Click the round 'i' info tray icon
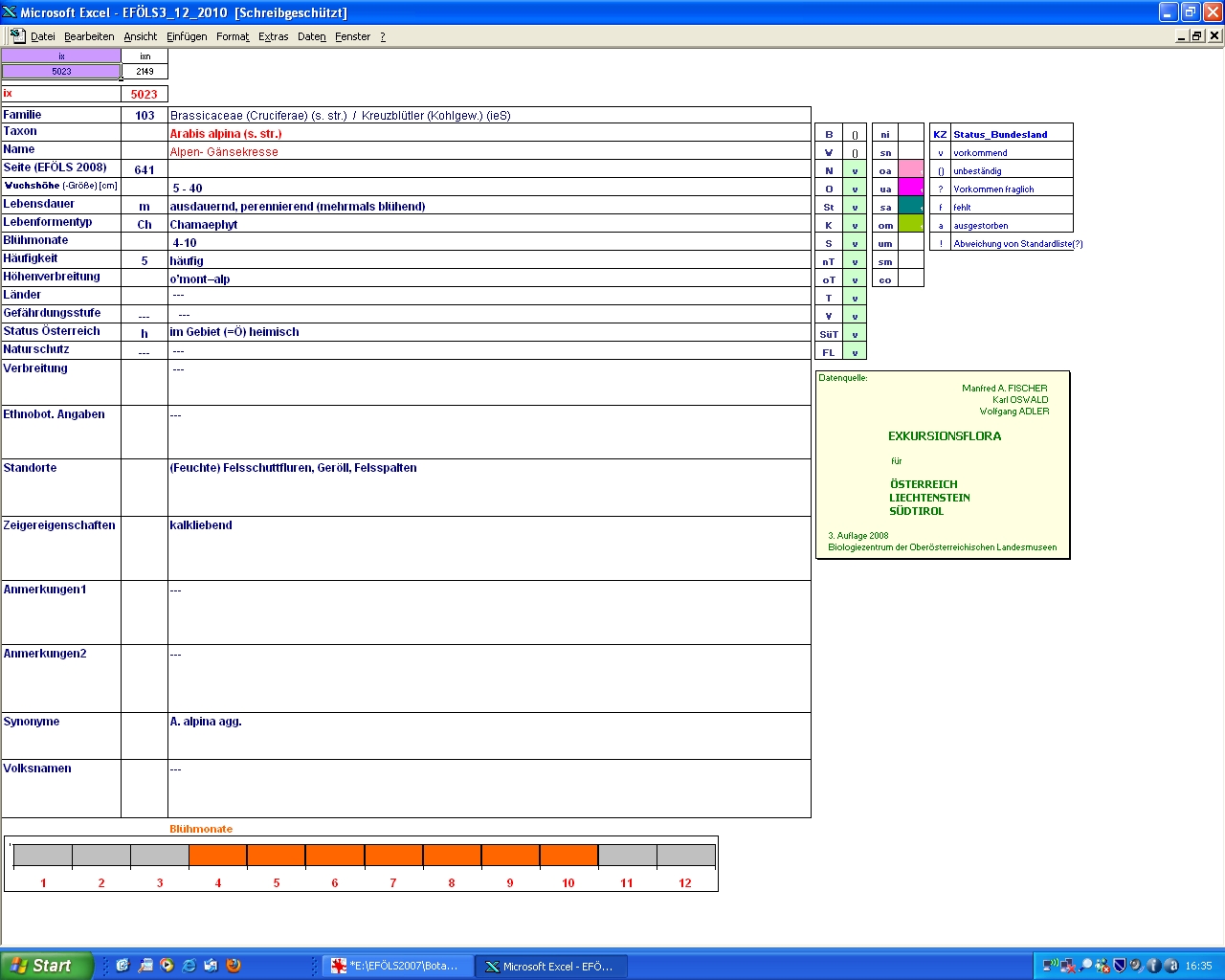The width and height of the screenshot is (1225, 980). point(1153,966)
